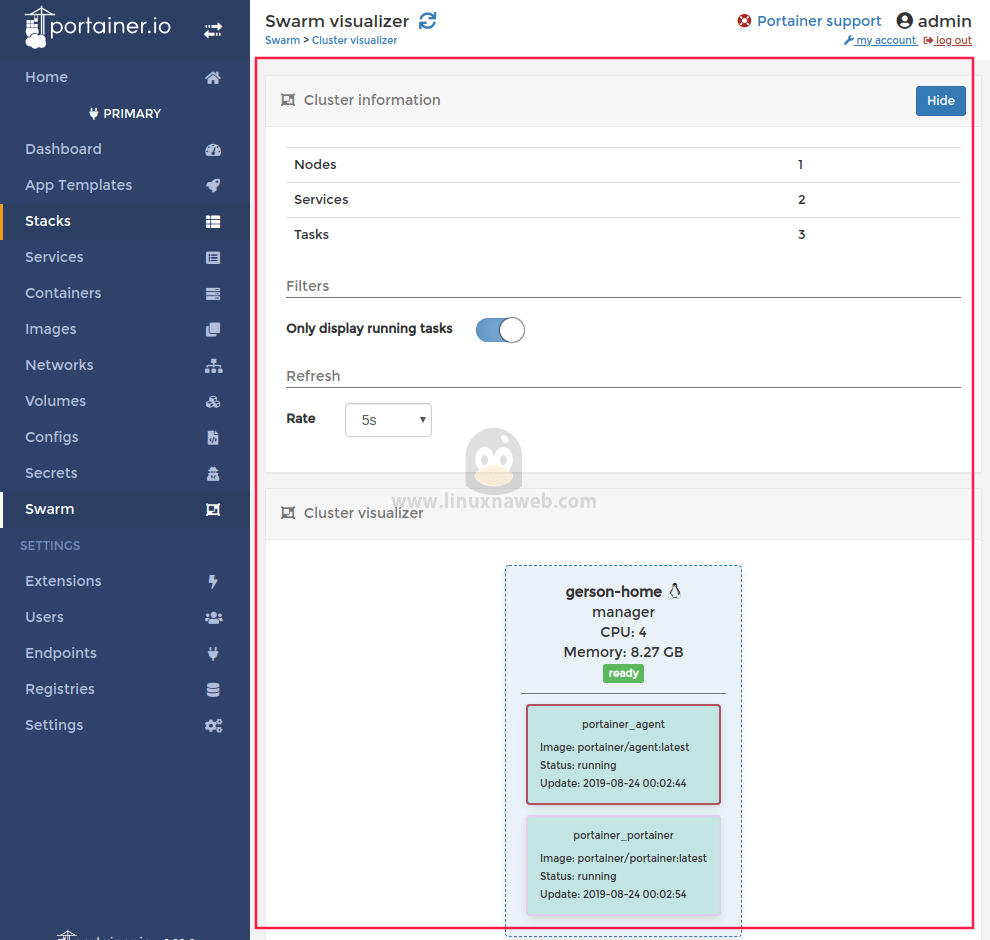Screen dimensions: 990x940
Task: Toggle the sidebar collapse arrows icon
Action: tap(213, 30)
